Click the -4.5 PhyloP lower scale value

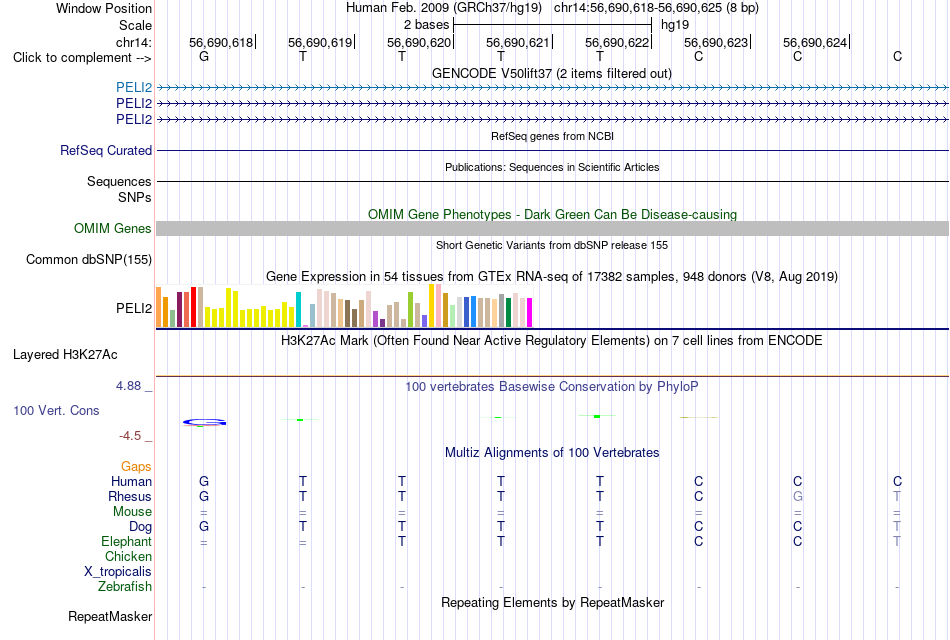[x=130, y=436]
